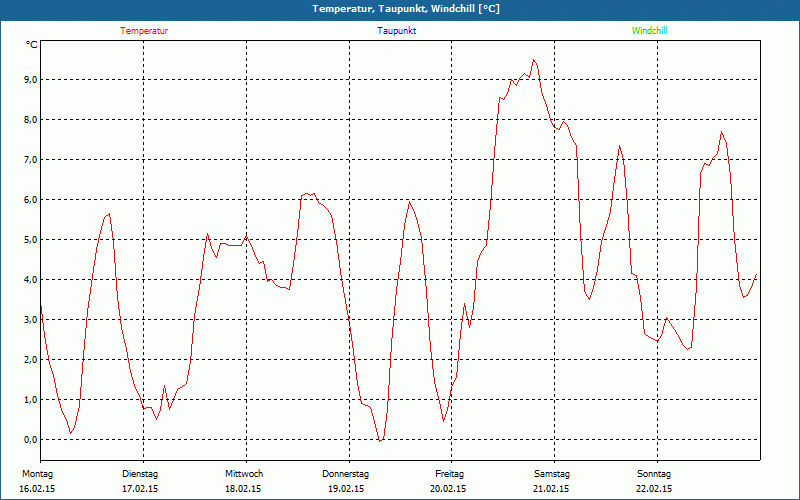
Task: Click the date 17.02.15
Action: pyautogui.click(x=140, y=489)
